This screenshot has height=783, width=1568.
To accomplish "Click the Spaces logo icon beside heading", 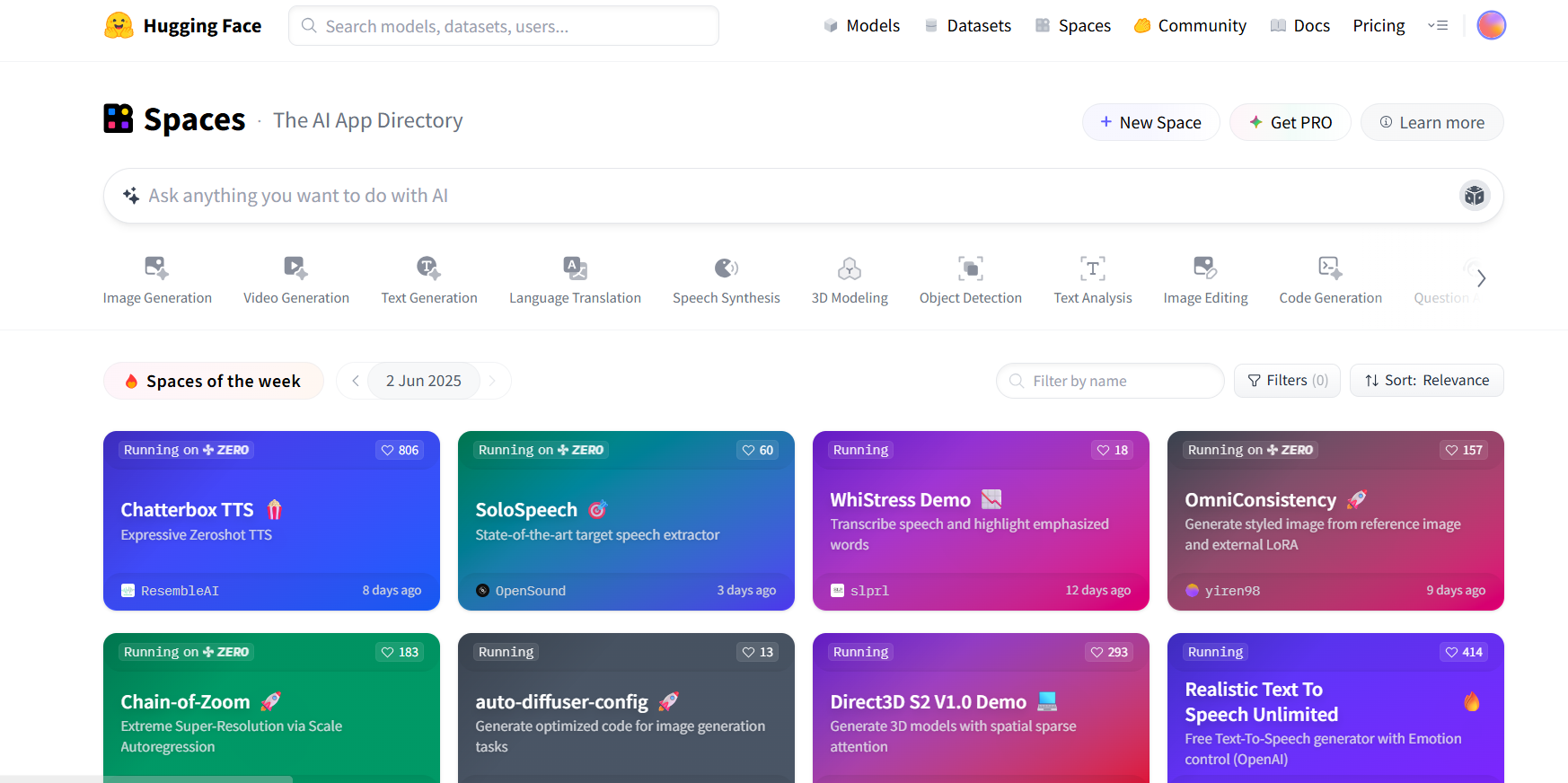I will (119, 119).
